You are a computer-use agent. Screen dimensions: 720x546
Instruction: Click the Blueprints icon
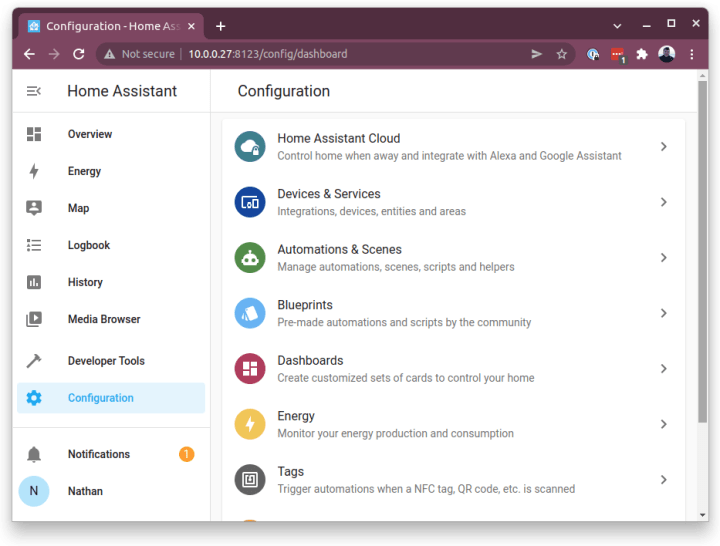point(250,313)
